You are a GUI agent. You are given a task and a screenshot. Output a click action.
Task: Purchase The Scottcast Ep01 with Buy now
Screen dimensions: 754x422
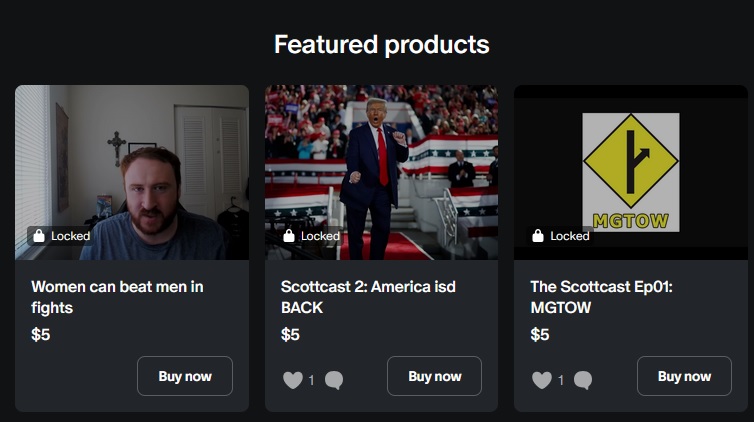(684, 376)
